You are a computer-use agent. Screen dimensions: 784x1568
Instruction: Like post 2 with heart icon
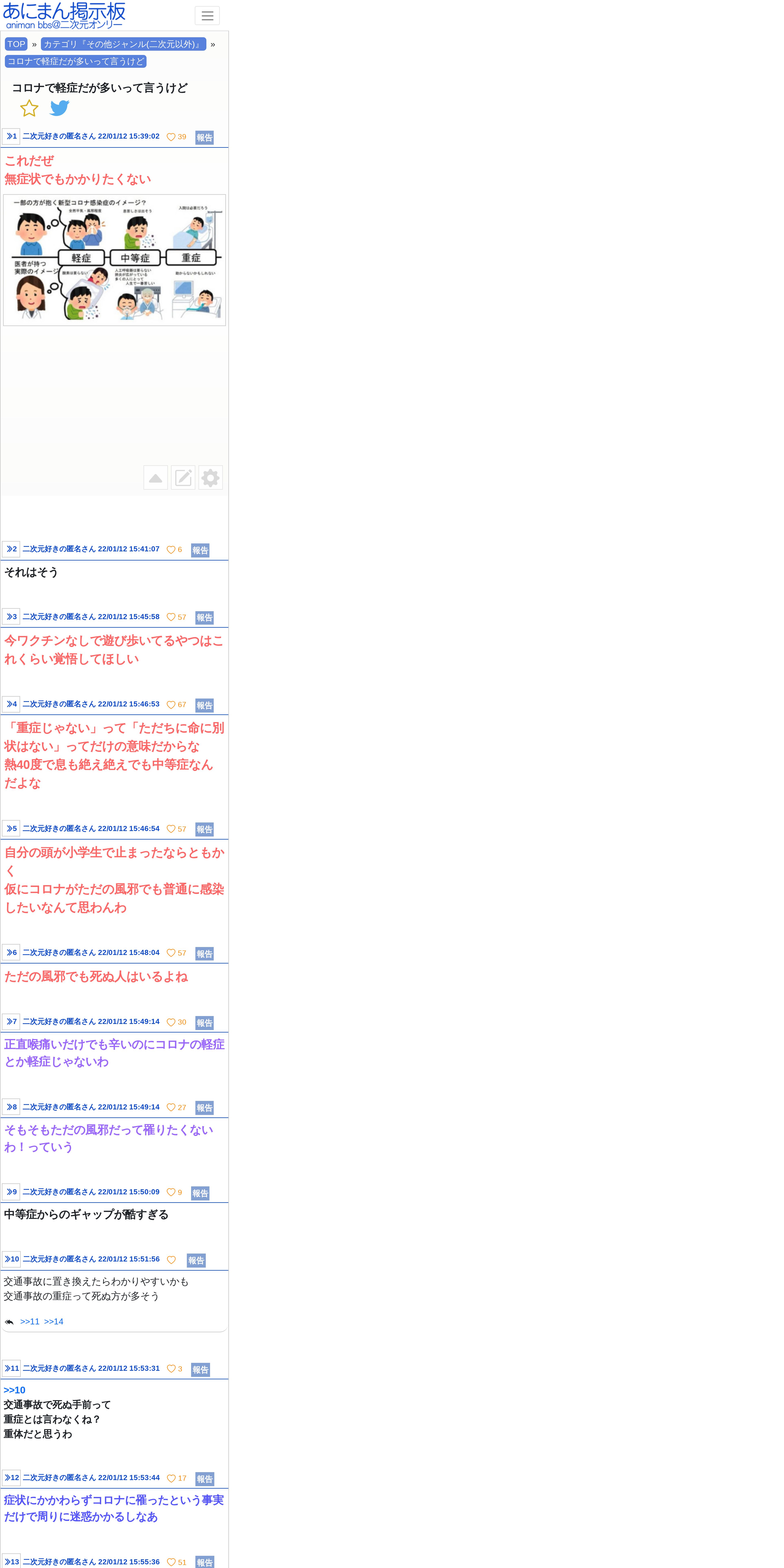tap(171, 550)
